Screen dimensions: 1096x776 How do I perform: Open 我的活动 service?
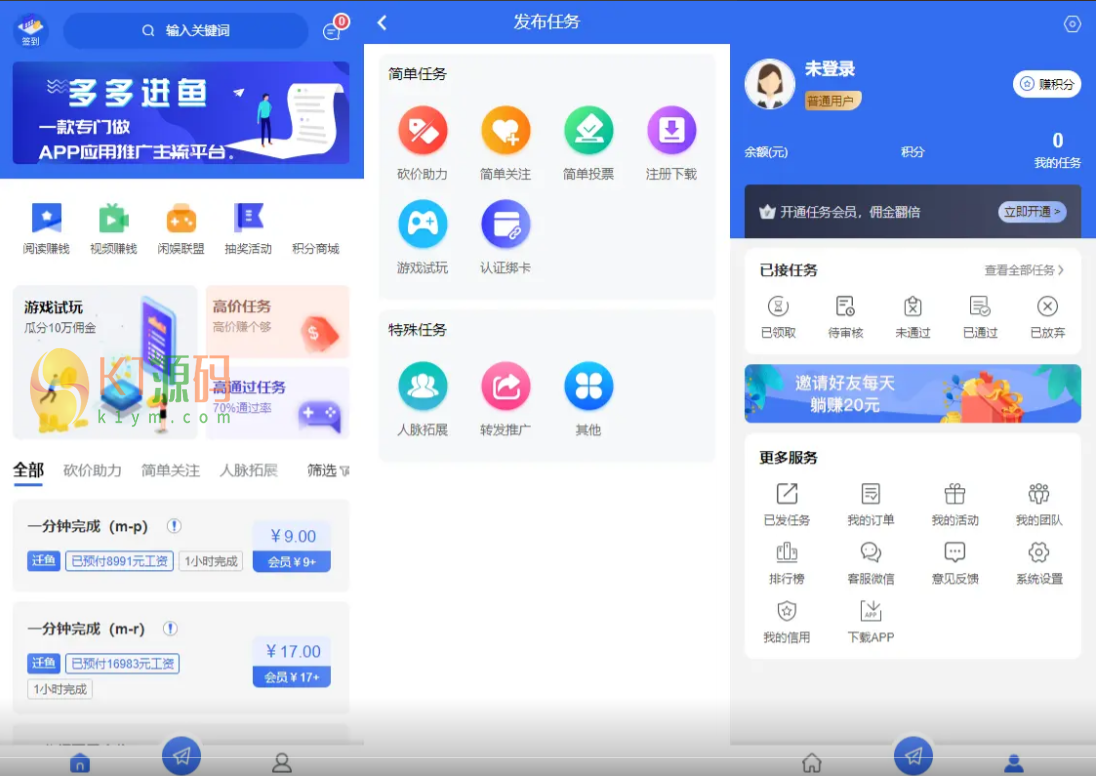(x=955, y=504)
